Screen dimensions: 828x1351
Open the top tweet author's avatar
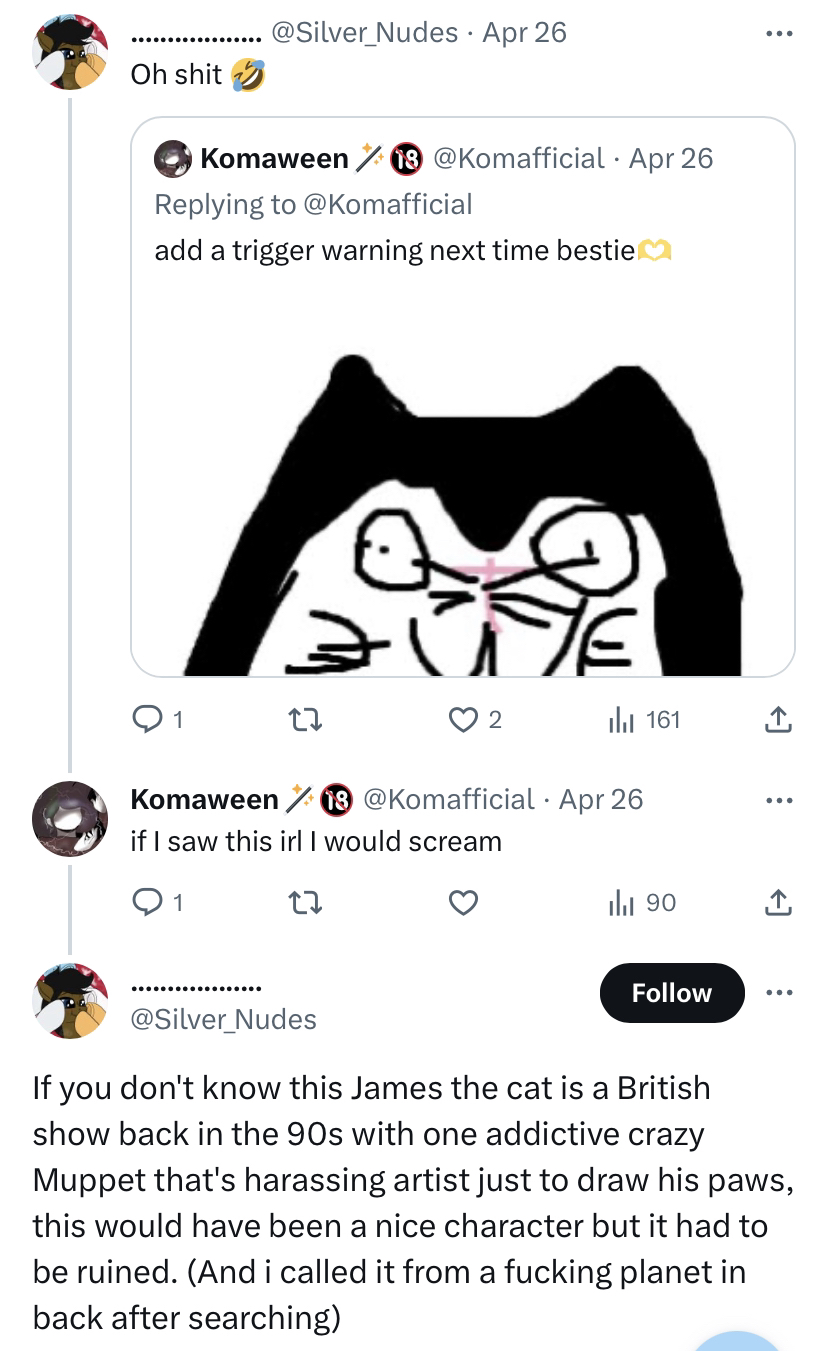click(x=69, y=53)
